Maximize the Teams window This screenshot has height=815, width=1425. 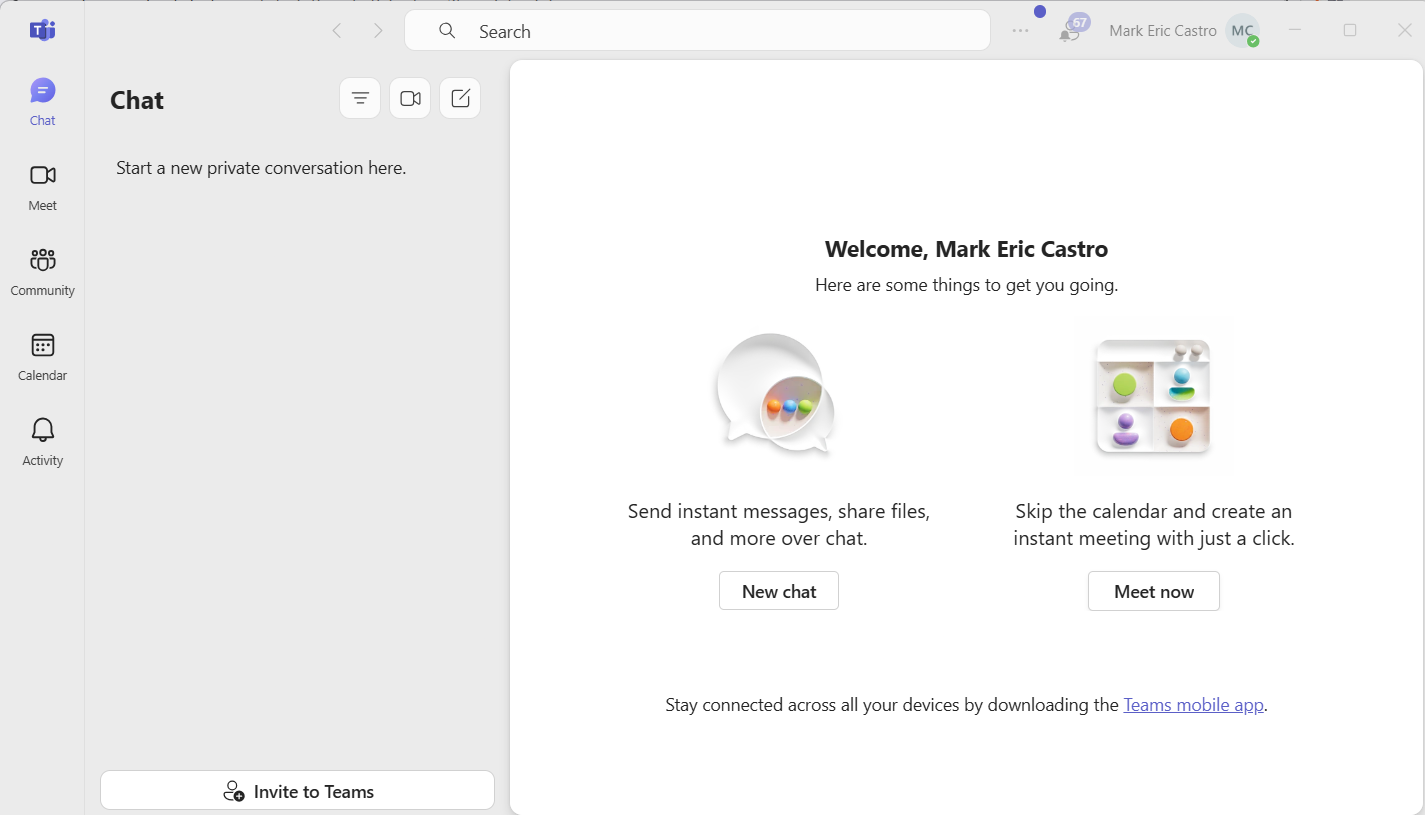click(1350, 30)
